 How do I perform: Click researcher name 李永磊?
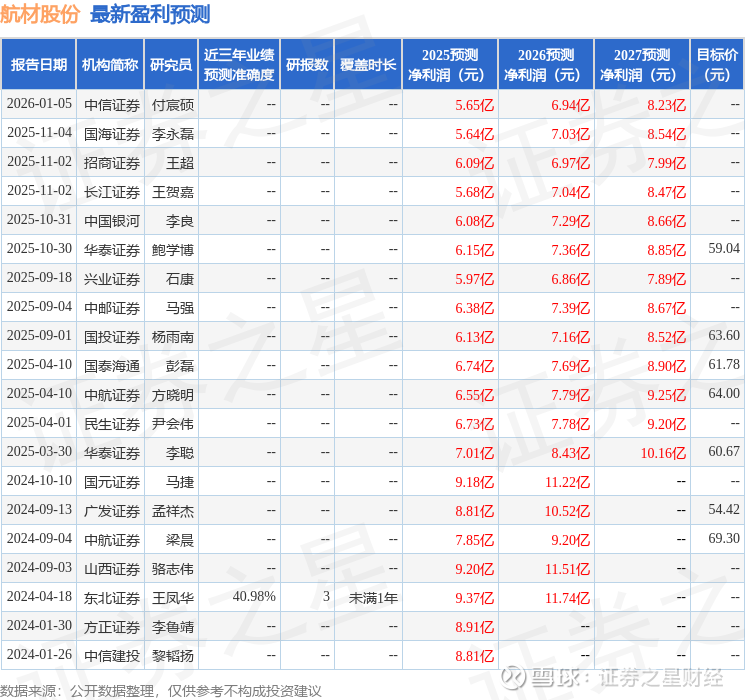172,134
